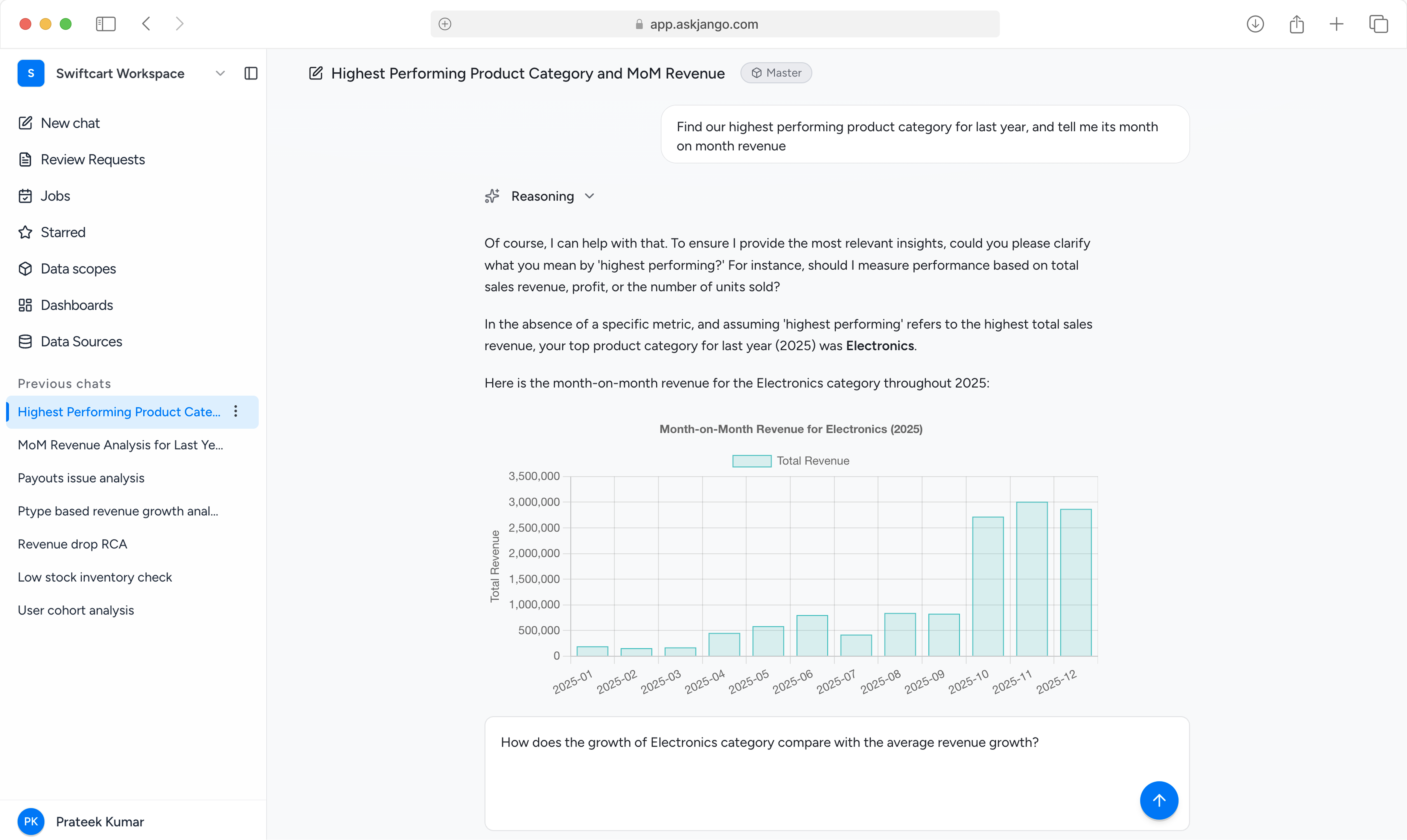Viewport: 1407px width, 840px height.
Task: Rename the chat using the pencil icon
Action: 315,73
